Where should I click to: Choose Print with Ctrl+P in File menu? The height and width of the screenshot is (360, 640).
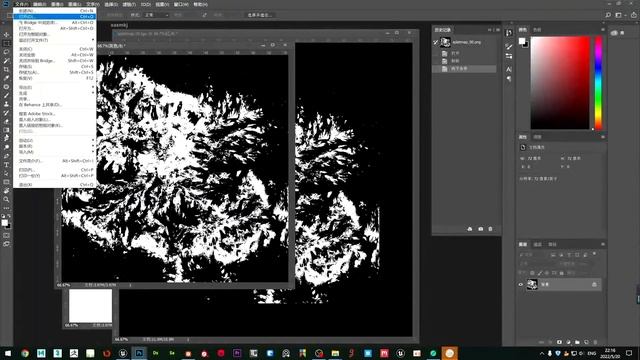pyautogui.click(x=54, y=170)
